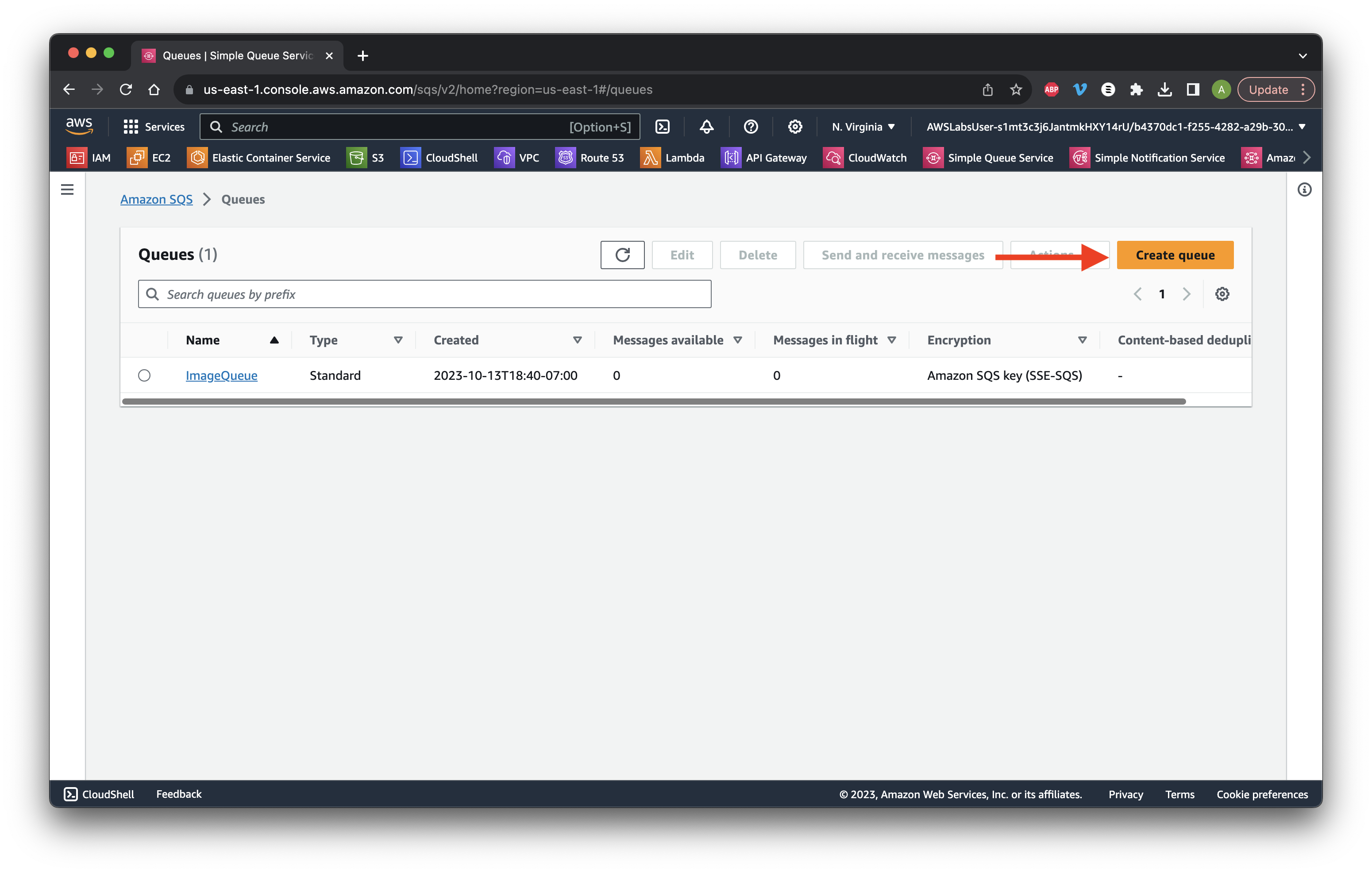Open the Lambda shortcut
Image resolution: width=1372 pixels, height=873 pixels.
[x=672, y=158]
